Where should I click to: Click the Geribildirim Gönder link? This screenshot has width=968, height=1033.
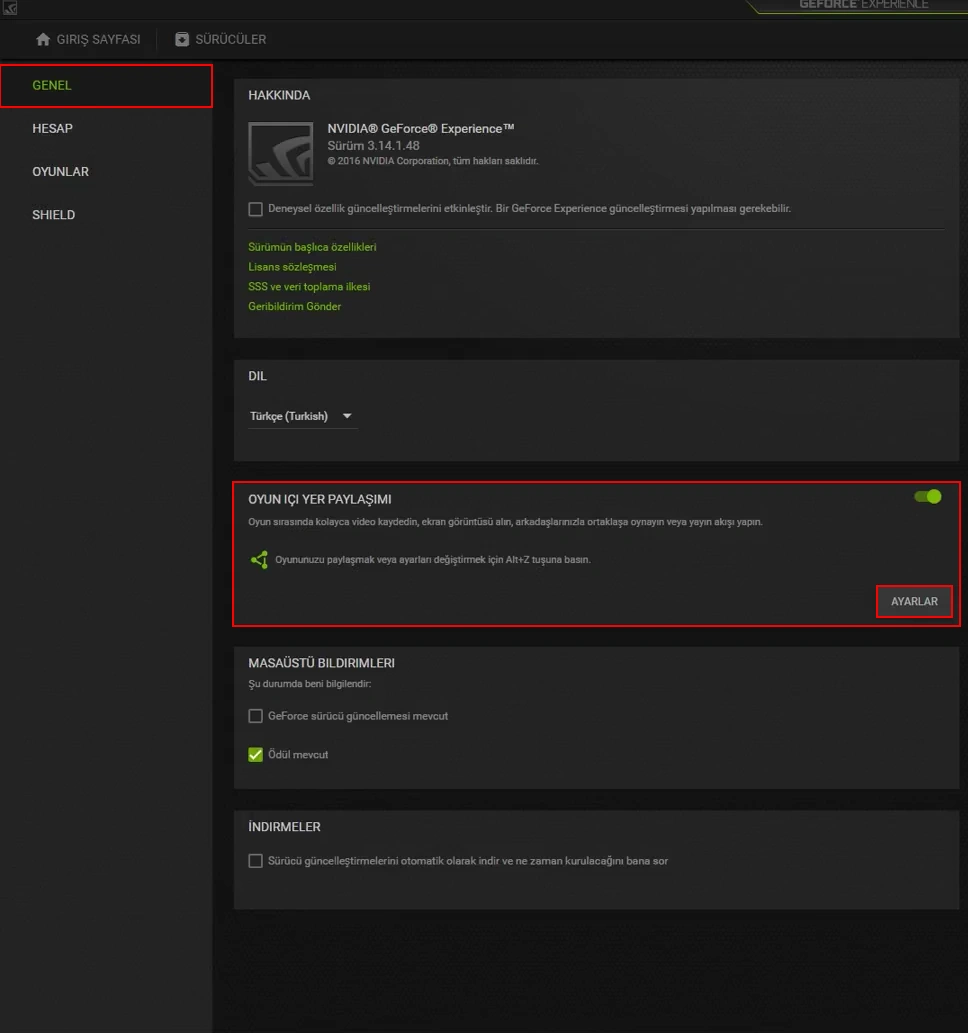pyautogui.click(x=295, y=306)
